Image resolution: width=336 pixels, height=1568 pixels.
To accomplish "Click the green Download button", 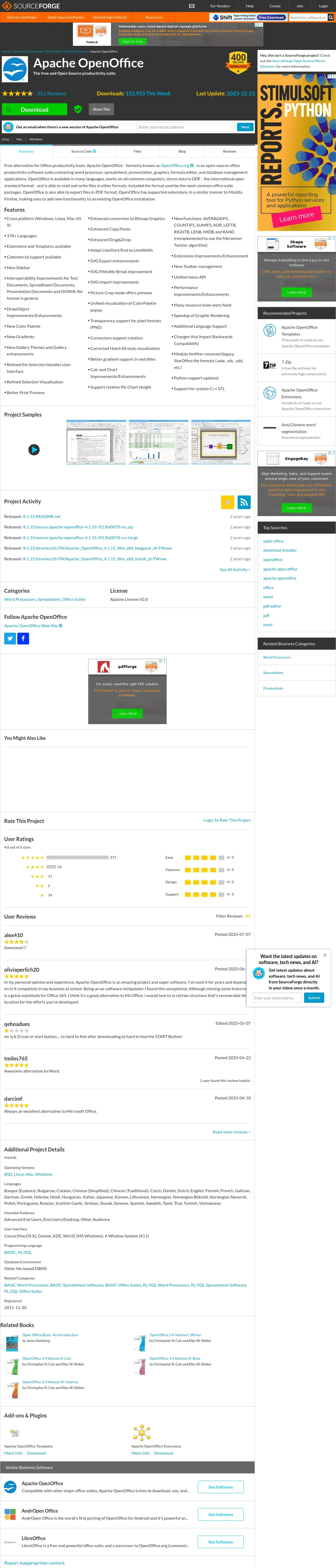I will 34,109.
